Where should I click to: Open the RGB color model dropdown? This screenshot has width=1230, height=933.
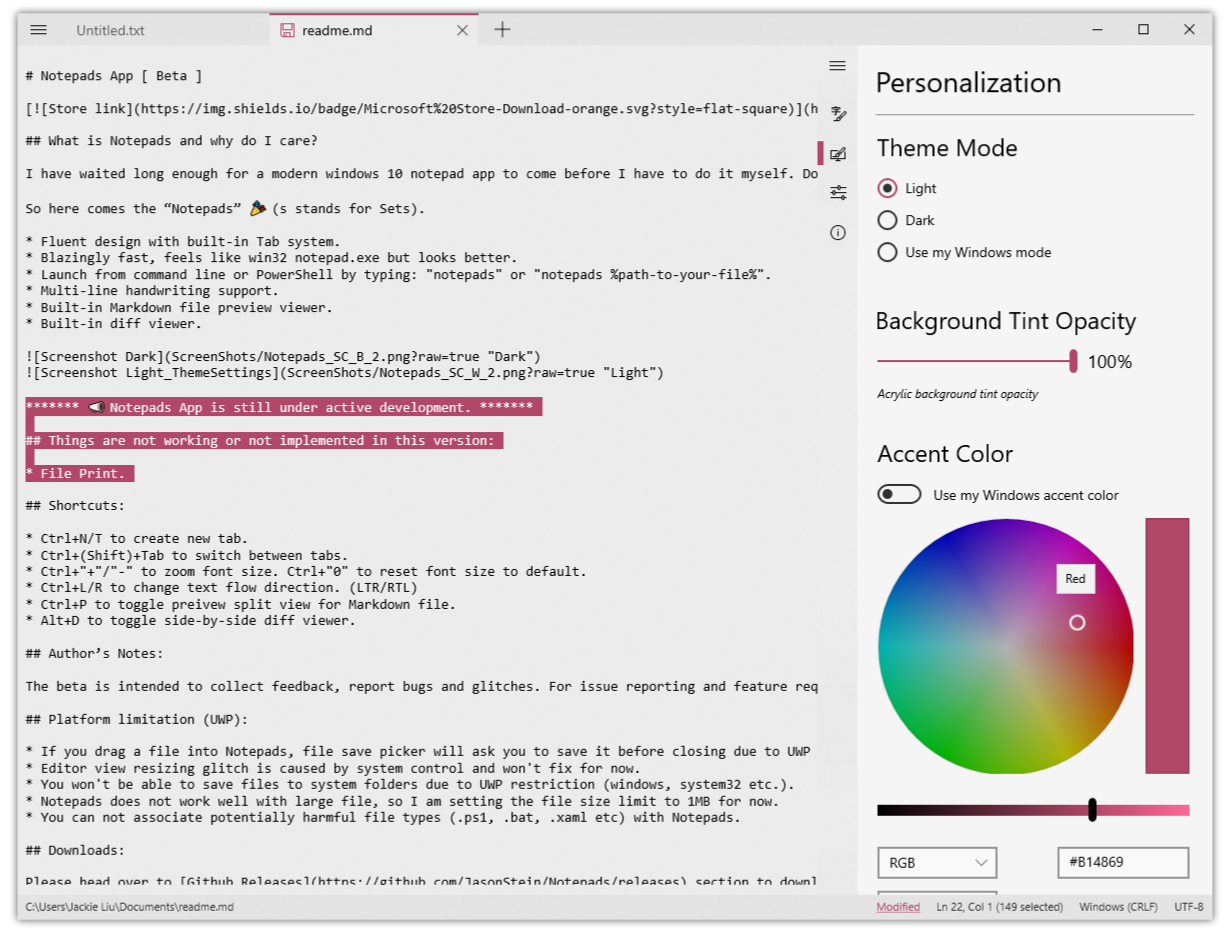(937, 862)
